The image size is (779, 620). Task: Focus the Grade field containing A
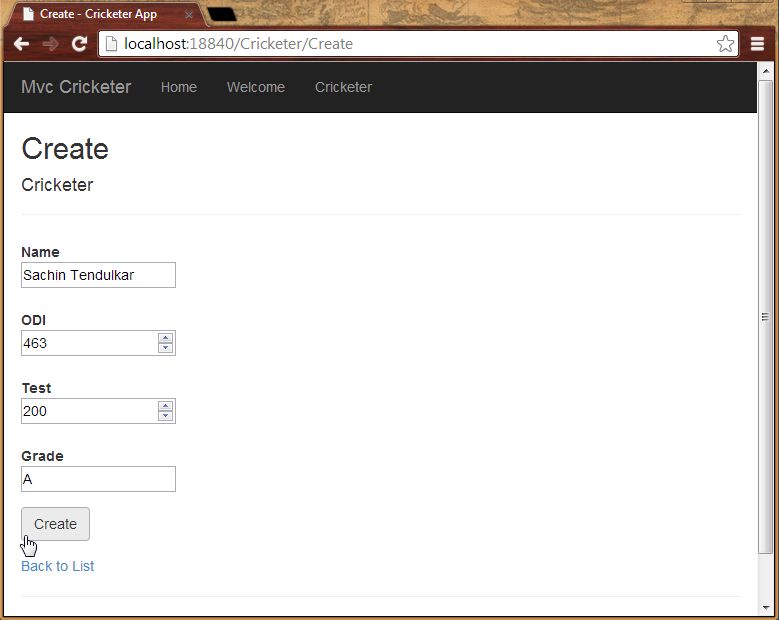click(98, 479)
